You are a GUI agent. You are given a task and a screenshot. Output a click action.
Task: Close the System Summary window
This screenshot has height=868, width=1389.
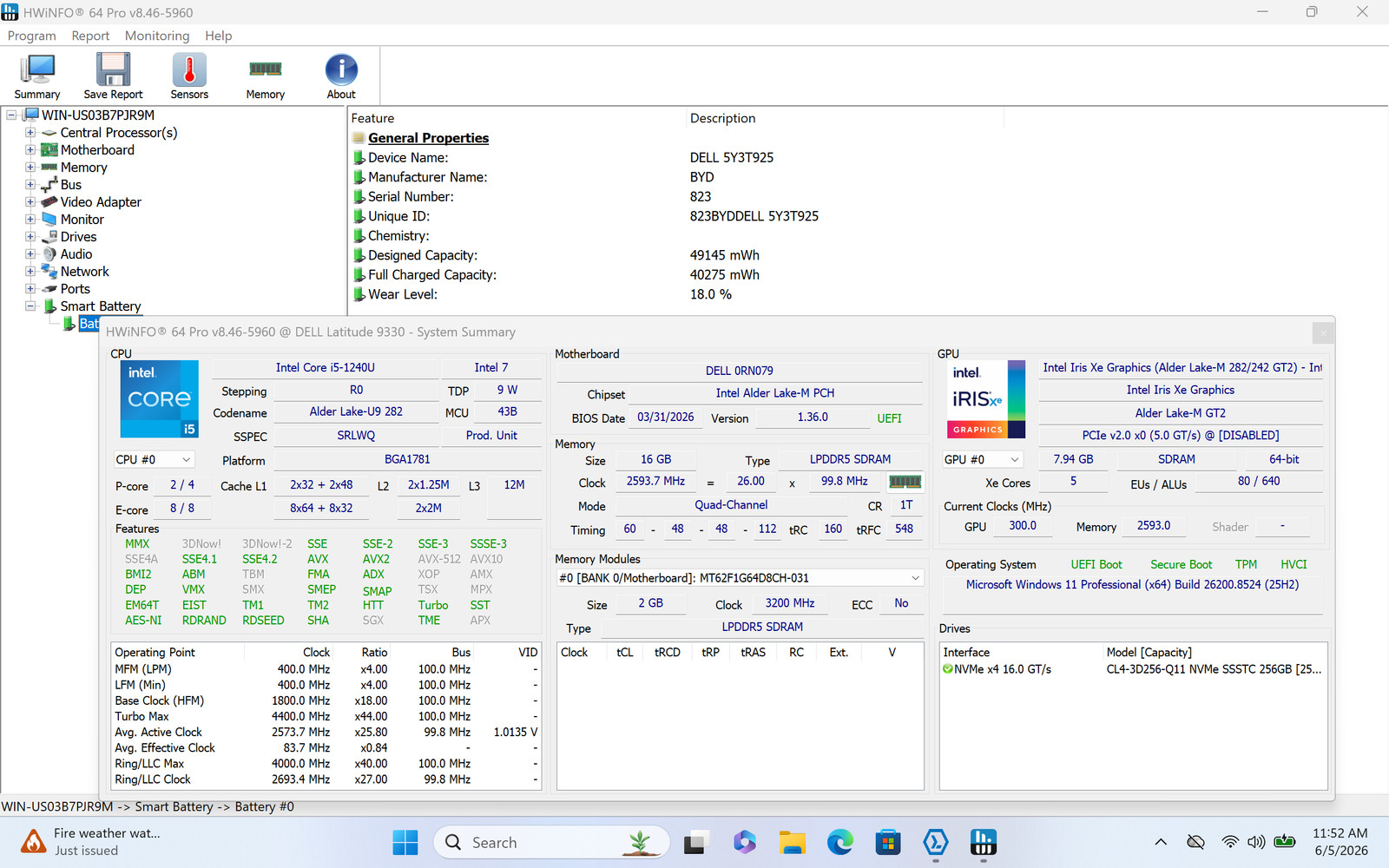1323,332
